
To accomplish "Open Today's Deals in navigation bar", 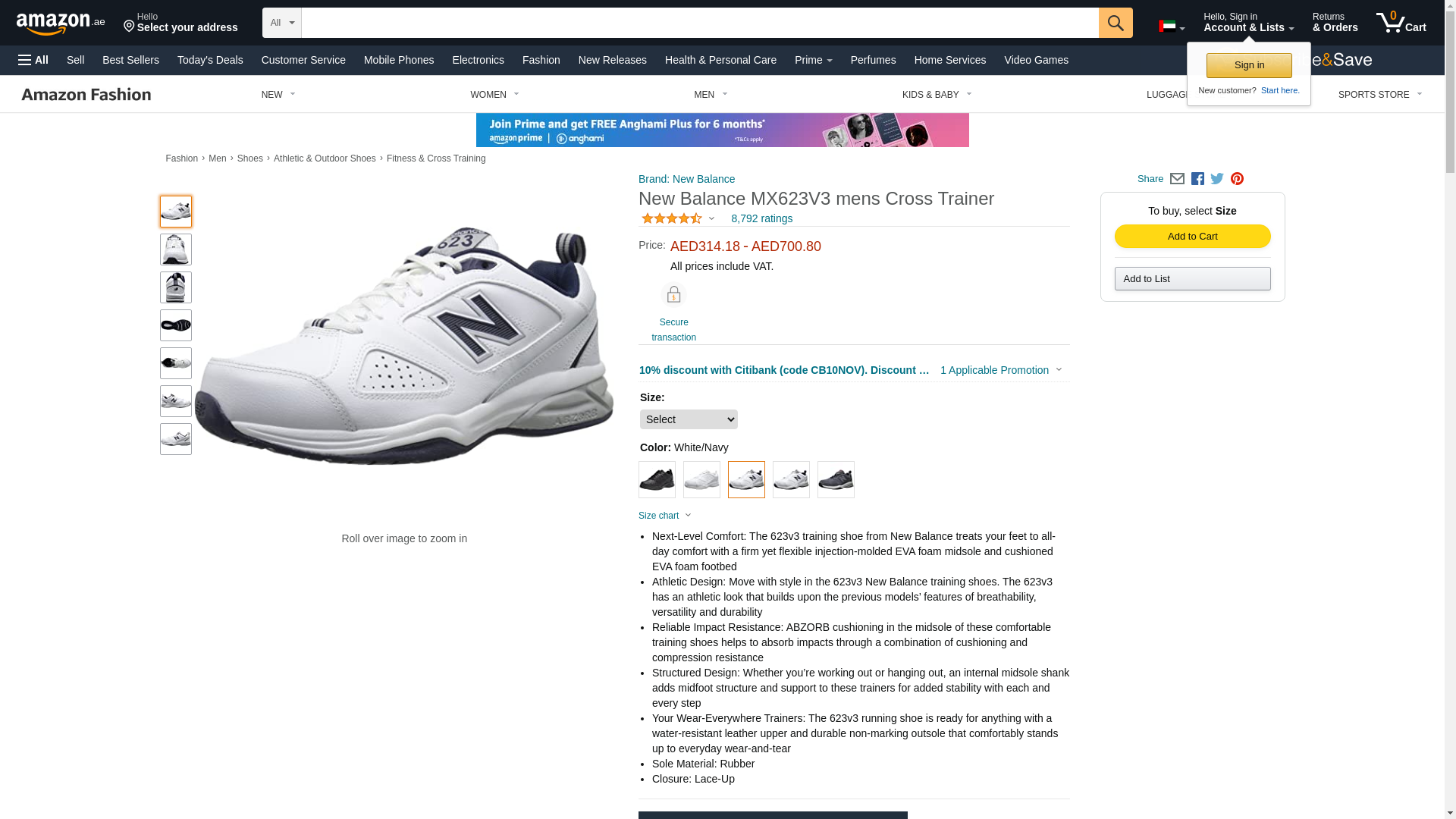I will tap(210, 60).
